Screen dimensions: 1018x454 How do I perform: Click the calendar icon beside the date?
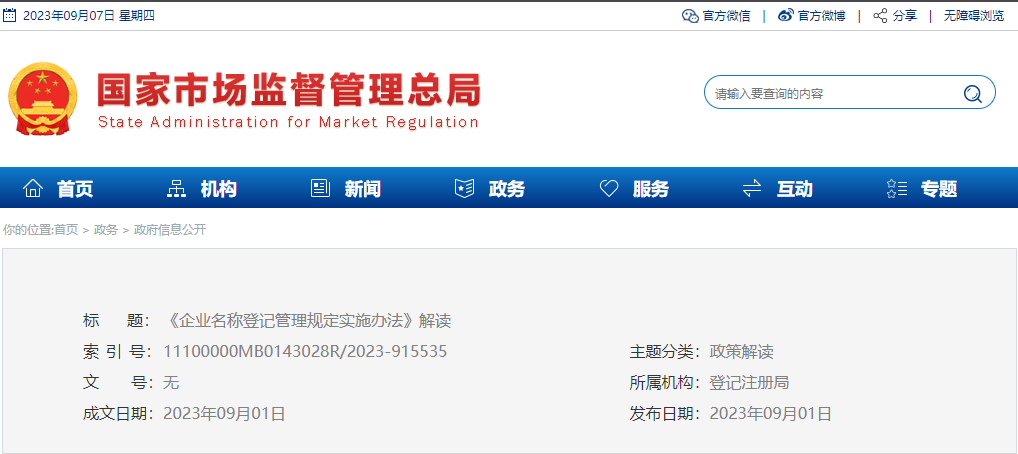coord(10,15)
